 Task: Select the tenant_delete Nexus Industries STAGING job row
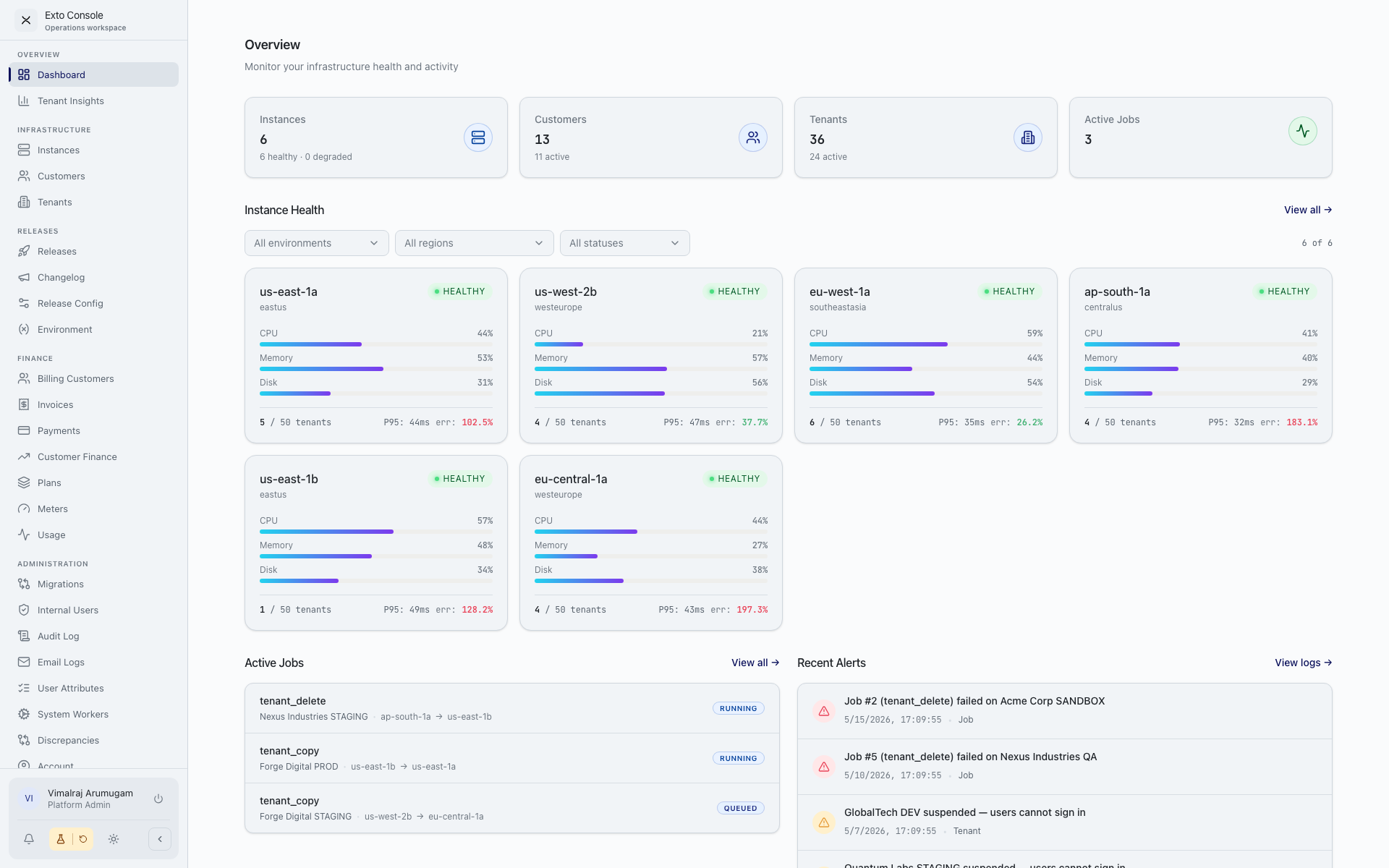click(512, 708)
